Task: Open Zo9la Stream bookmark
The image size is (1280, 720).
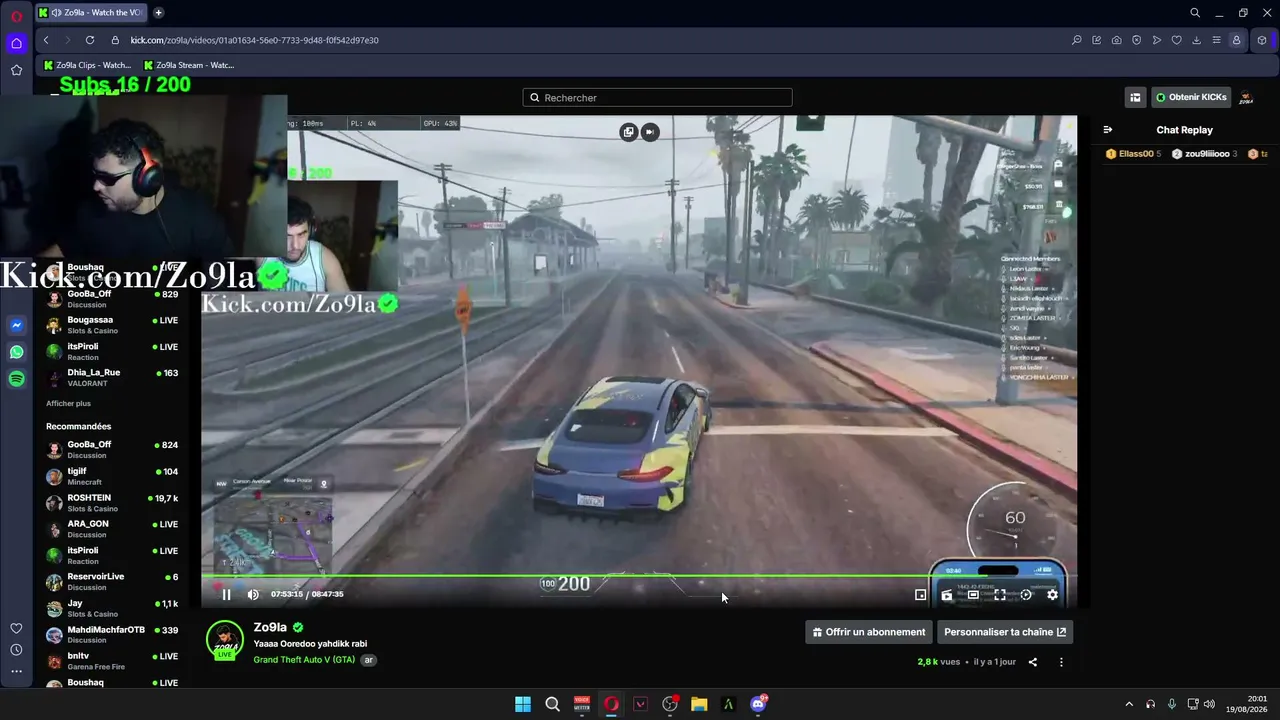Action: [x=189, y=65]
